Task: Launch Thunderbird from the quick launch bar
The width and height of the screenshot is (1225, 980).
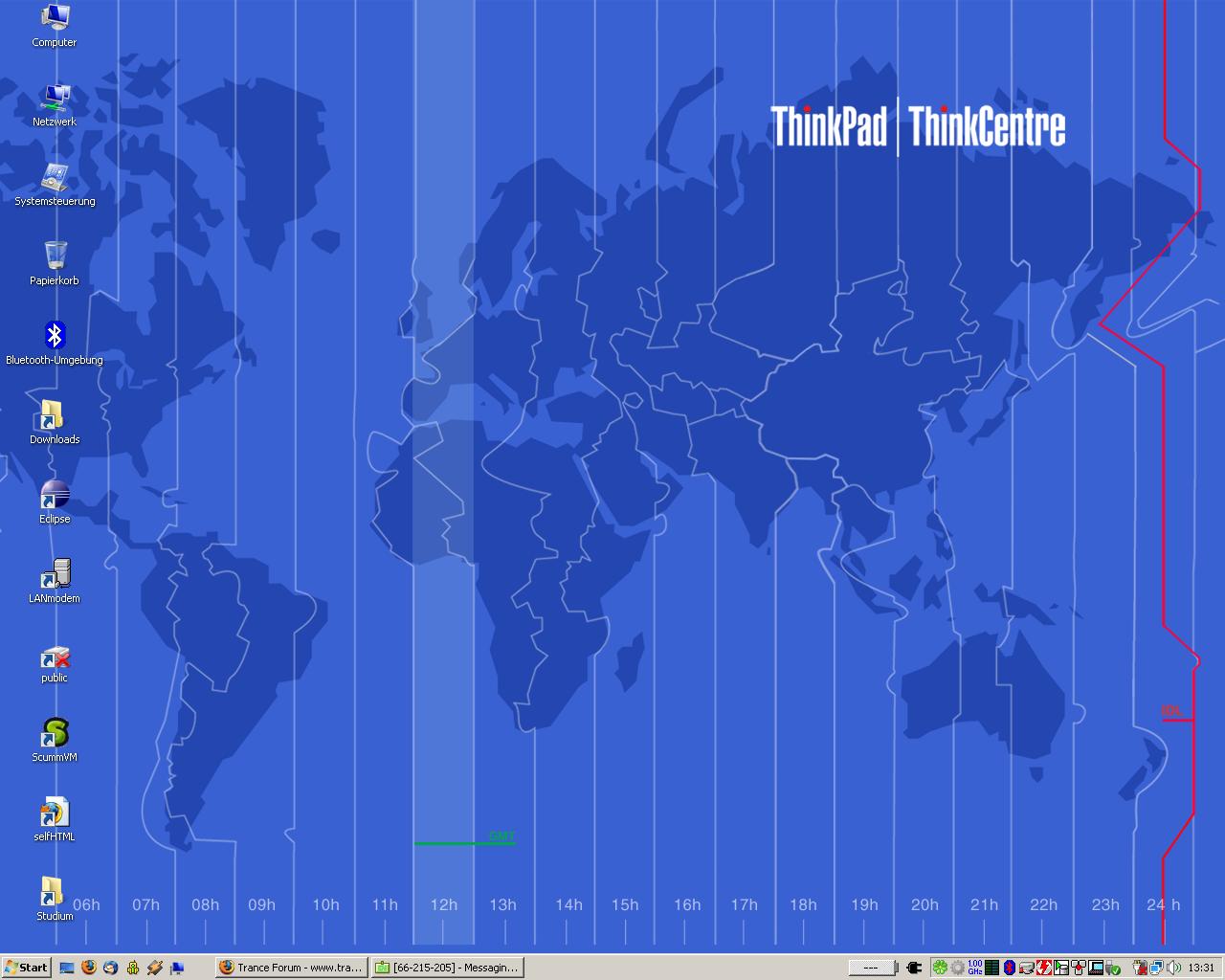Action: point(111,968)
